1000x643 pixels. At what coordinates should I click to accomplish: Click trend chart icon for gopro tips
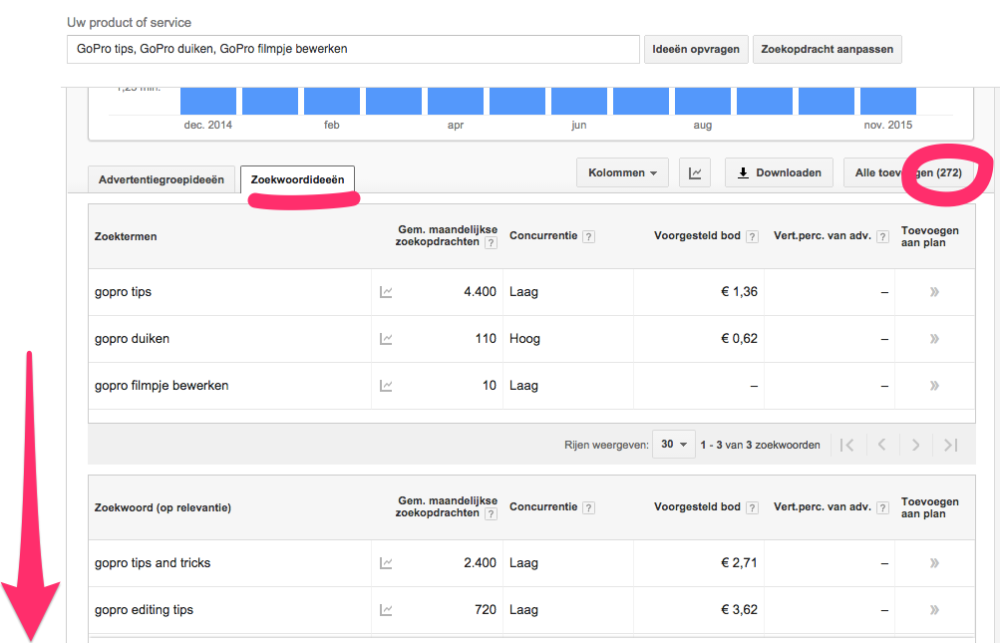tap(386, 292)
